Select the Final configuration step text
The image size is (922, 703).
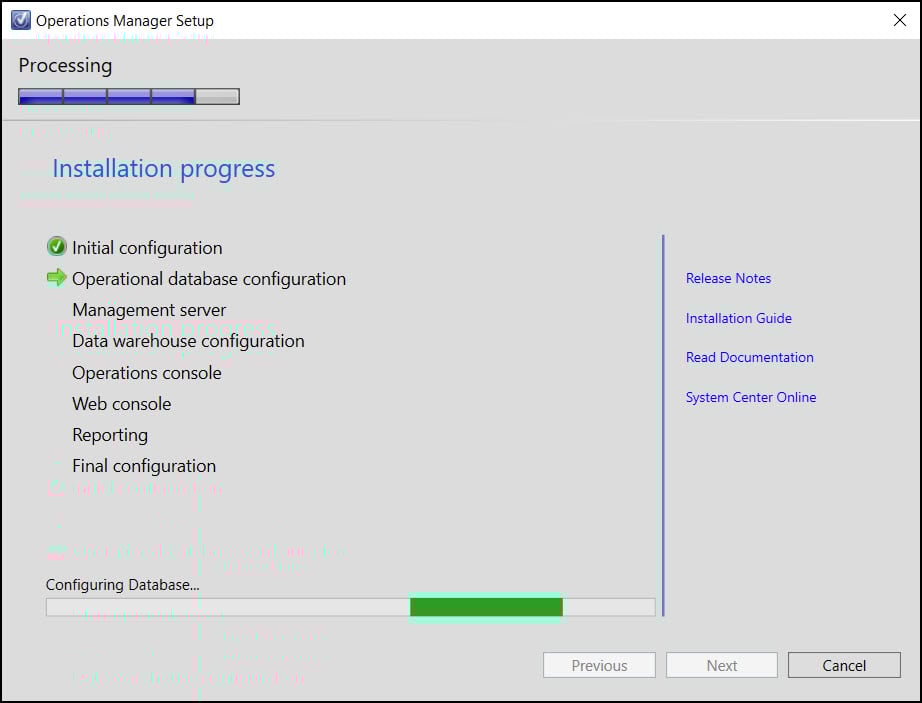pos(144,466)
